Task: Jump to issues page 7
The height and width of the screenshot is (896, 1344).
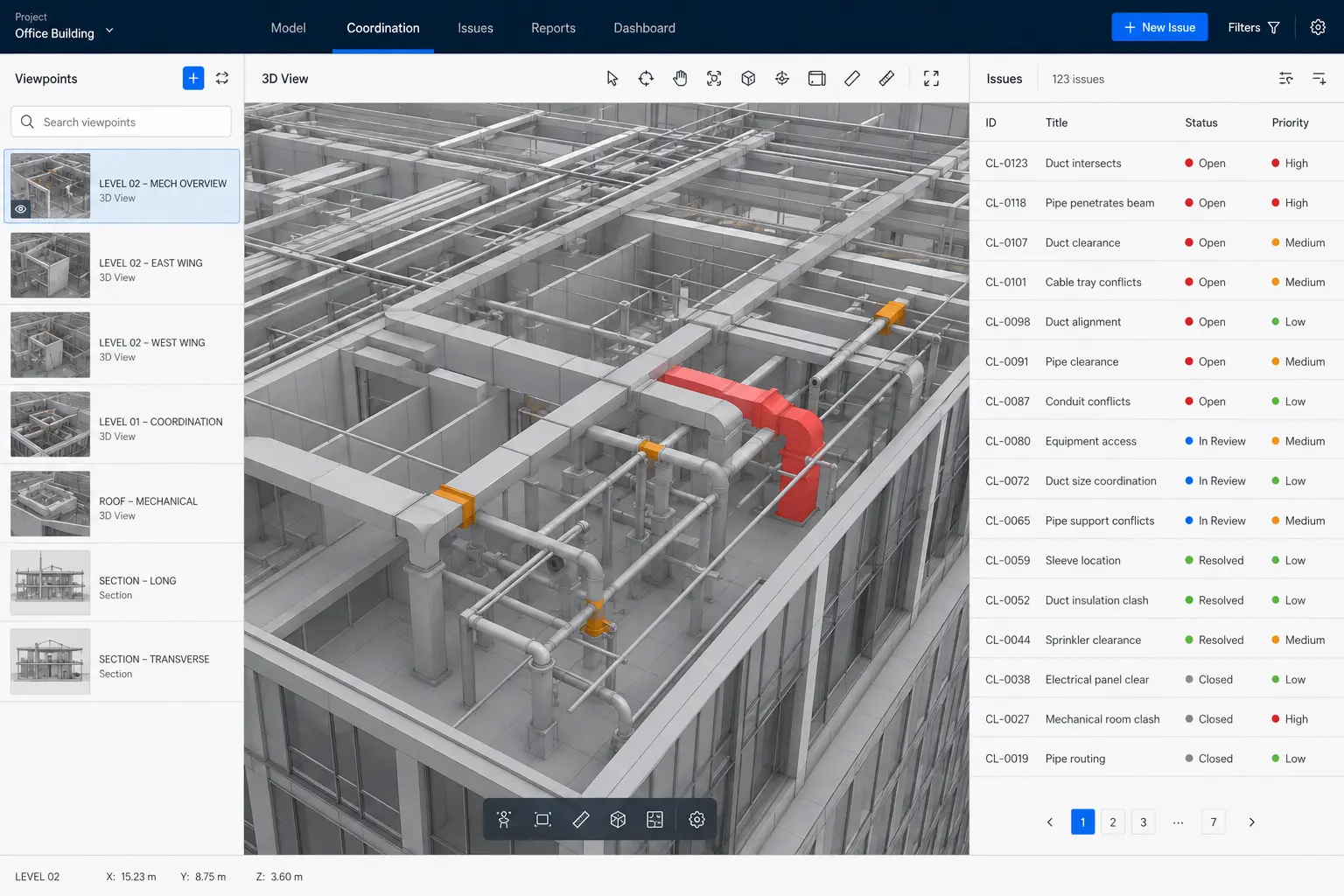Action: (x=1214, y=822)
